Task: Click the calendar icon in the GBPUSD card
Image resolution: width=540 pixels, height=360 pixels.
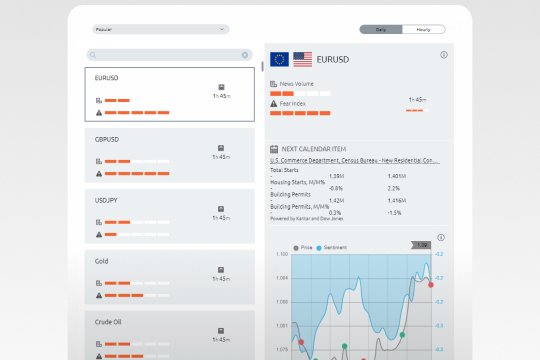Action: pos(221,148)
